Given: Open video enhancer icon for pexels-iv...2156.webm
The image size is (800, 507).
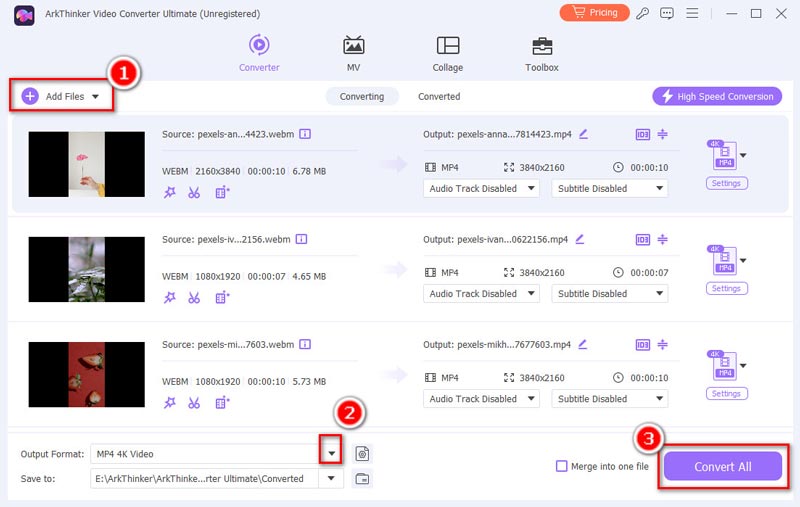Looking at the screenshot, I should click(x=222, y=297).
